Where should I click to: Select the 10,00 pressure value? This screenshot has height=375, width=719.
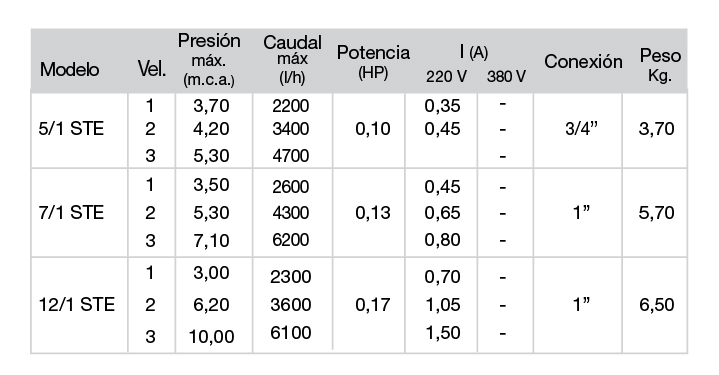click(x=211, y=337)
